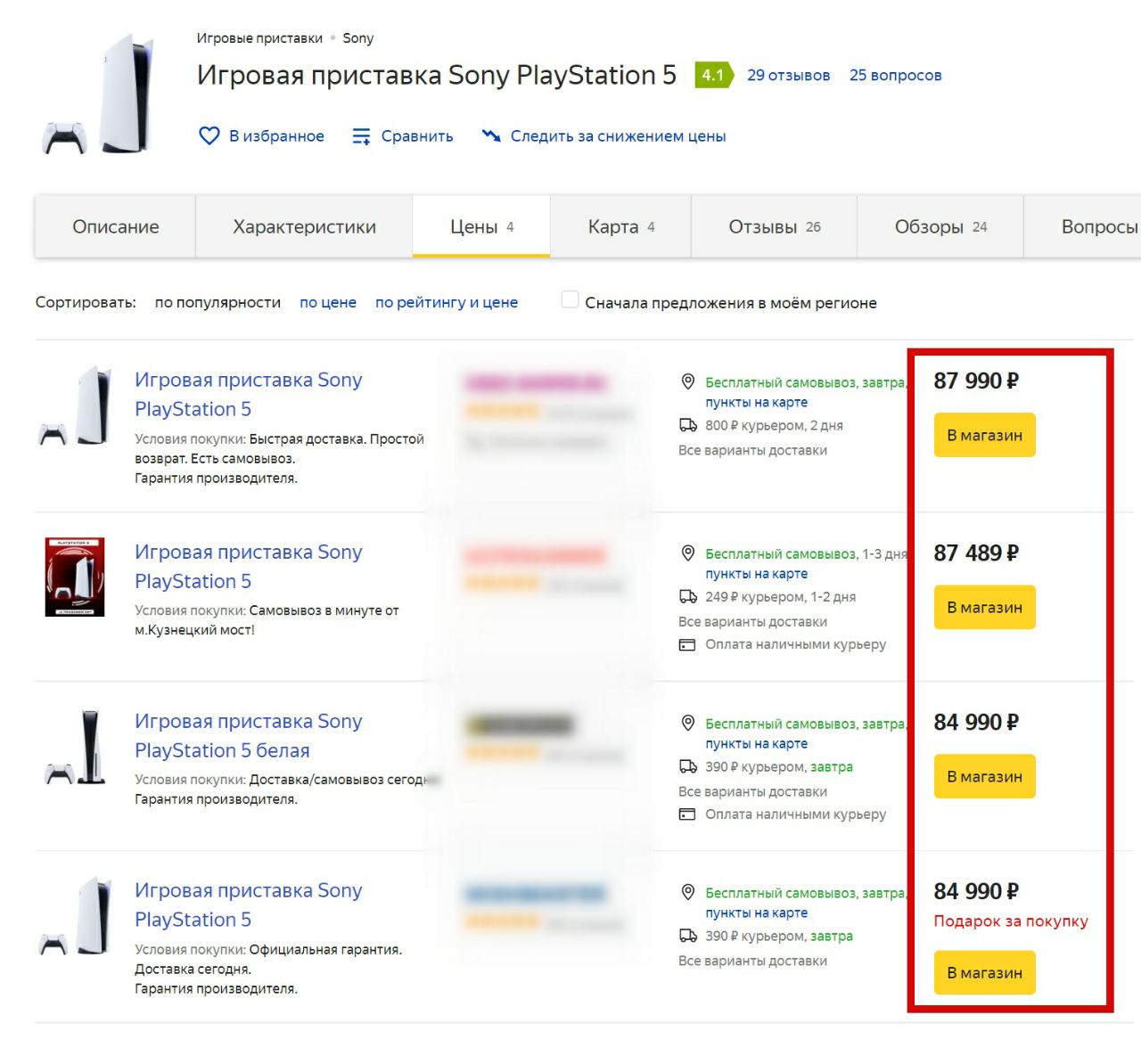
Task: Select по популярности sorting
Action: 218,302
